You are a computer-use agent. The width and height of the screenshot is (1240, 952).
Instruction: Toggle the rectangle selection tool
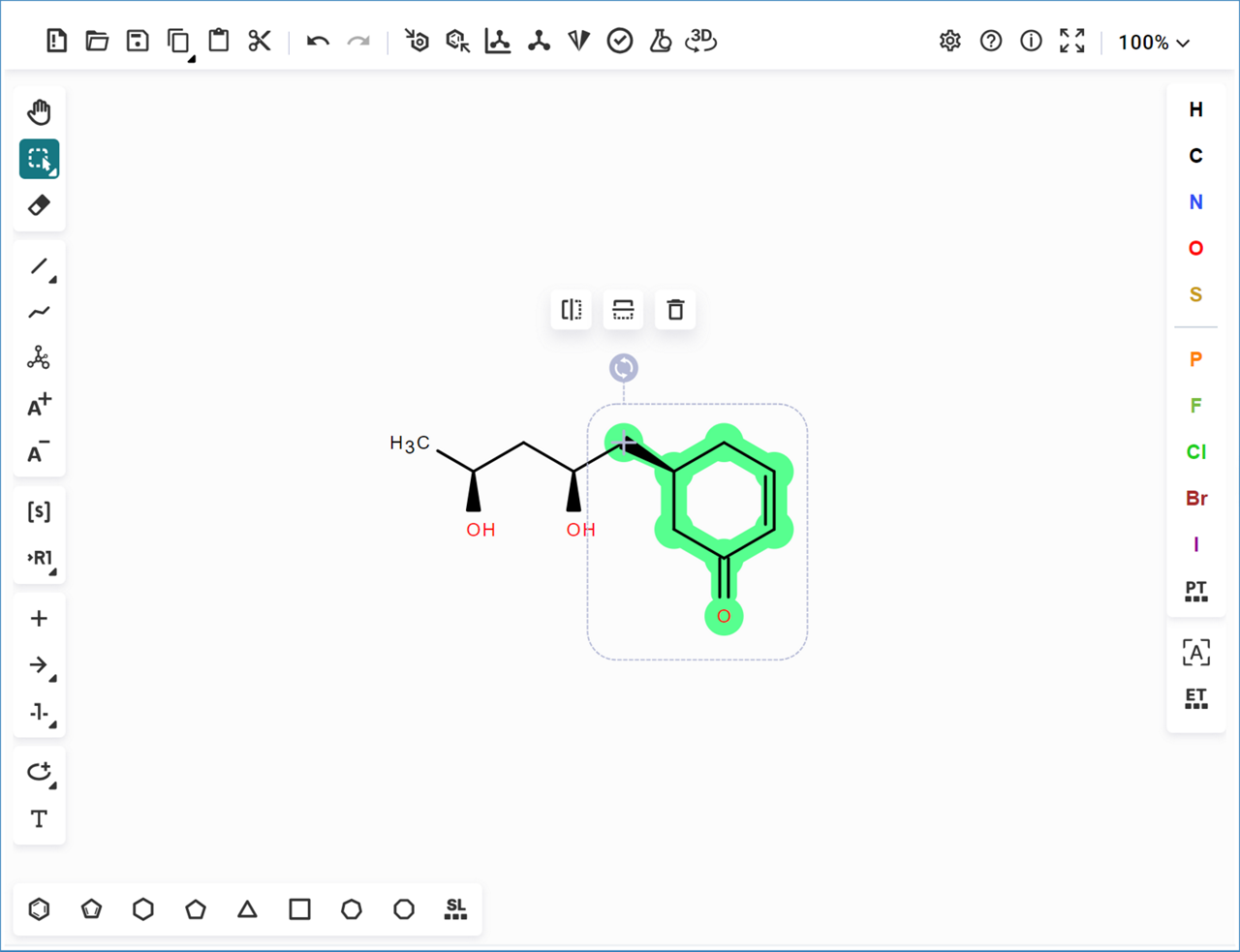39,159
